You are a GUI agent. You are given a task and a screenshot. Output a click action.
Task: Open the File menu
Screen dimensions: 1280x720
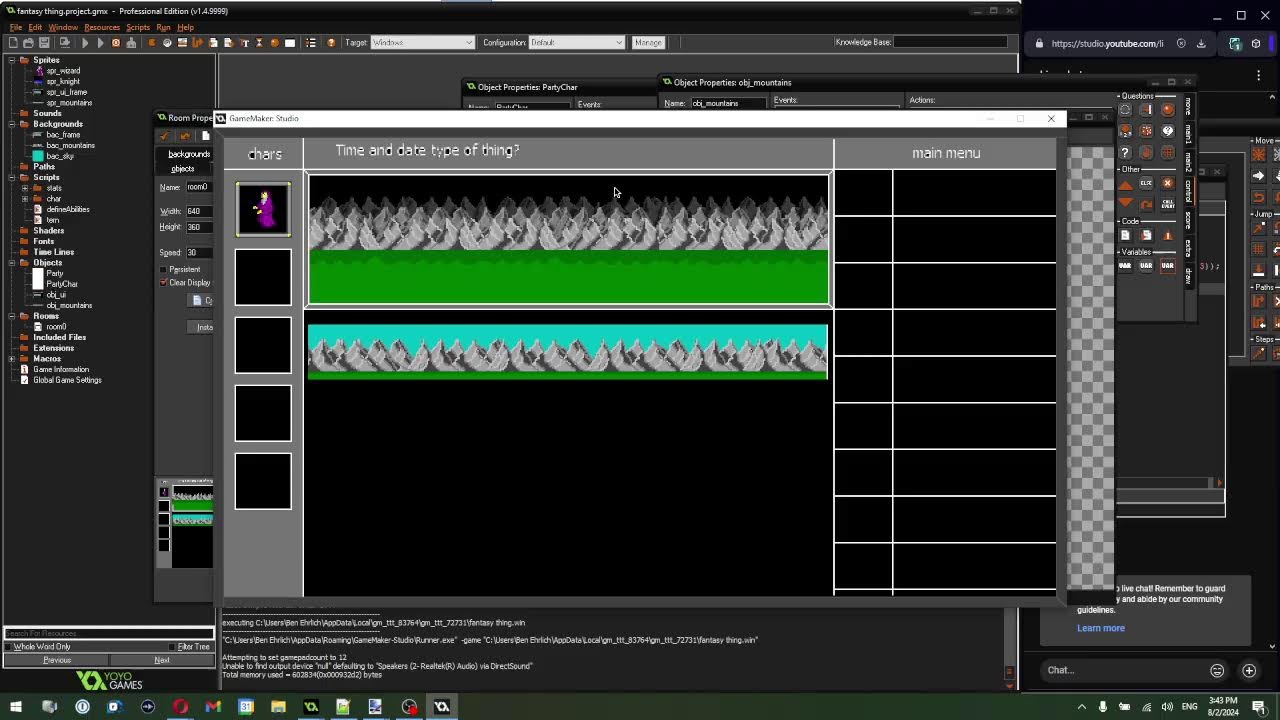pos(15,27)
